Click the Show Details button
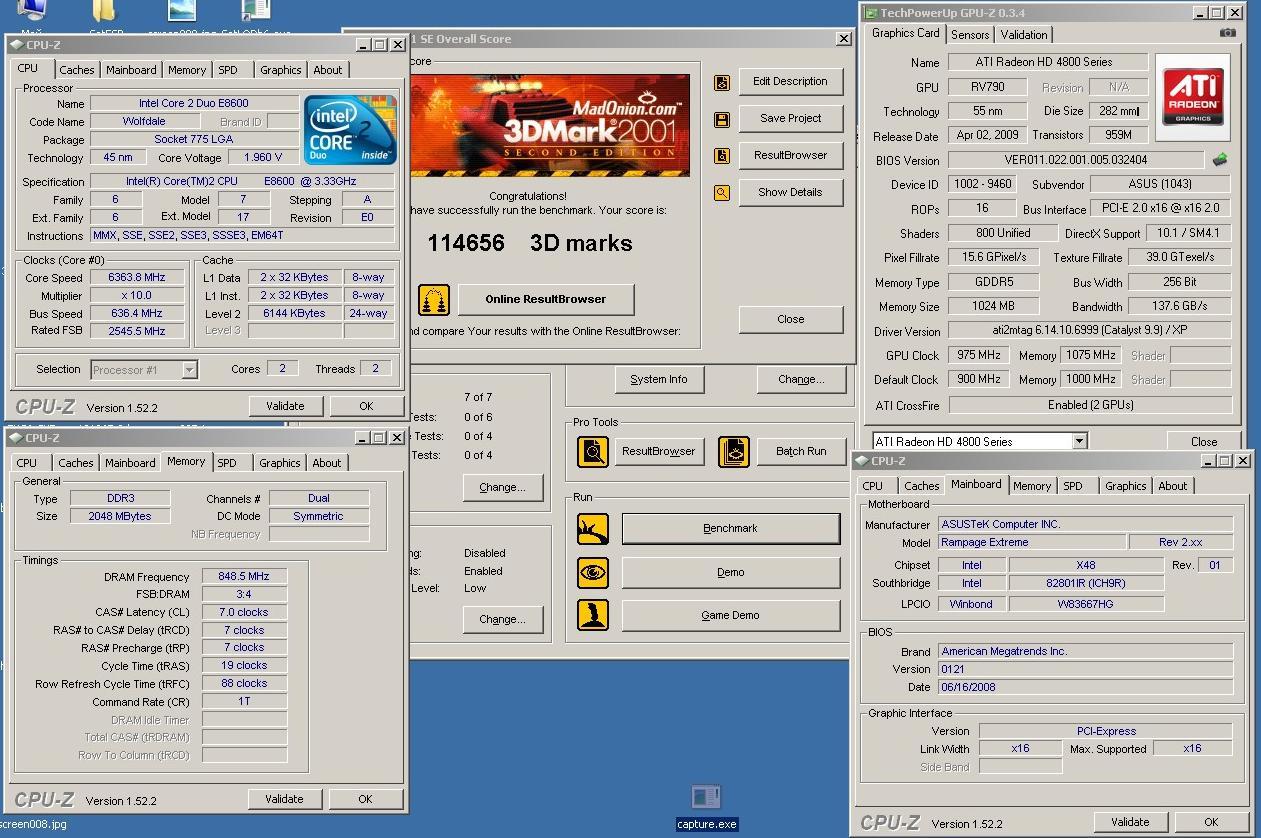The image size is (1261, 838). [x=790, y=192]
